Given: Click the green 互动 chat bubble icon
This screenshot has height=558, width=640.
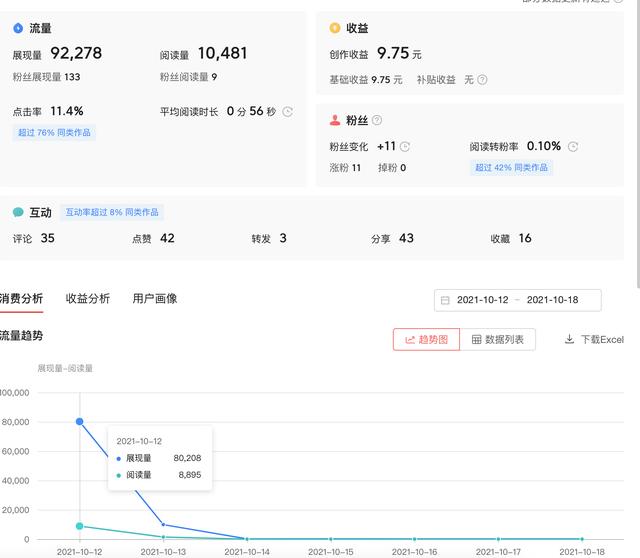Looking at the screenshot, I should pos(18,212).
